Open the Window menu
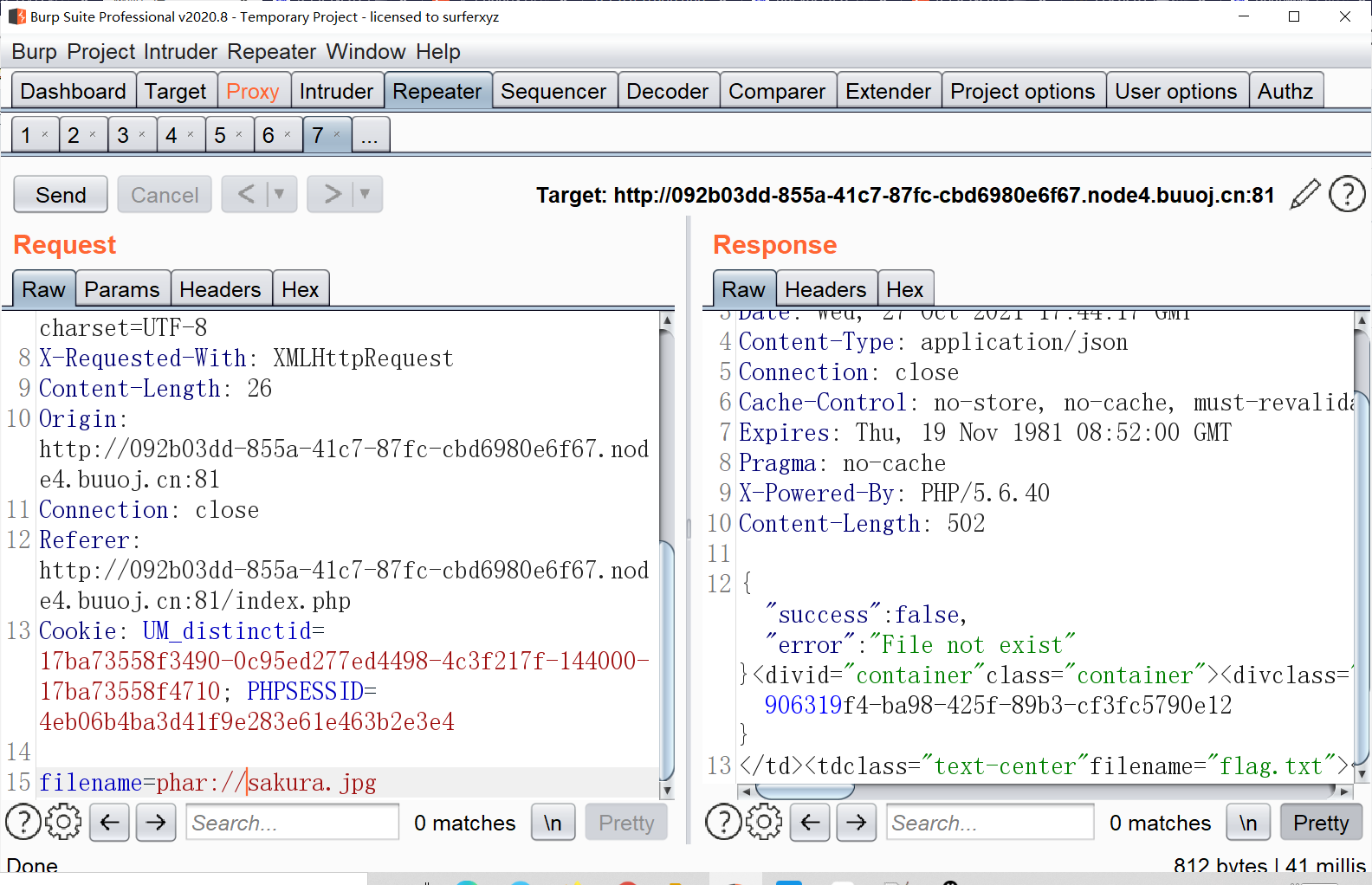Viewport: 1372px width, 885px height. tap(366, 52)
